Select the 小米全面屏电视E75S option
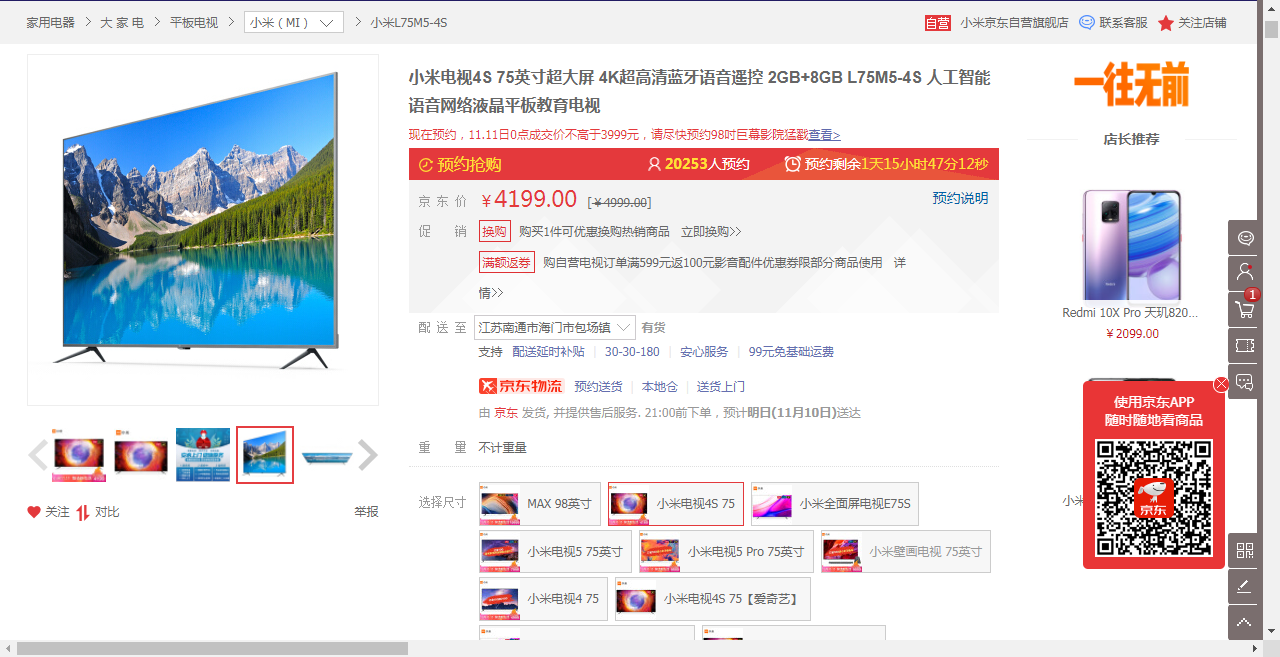Image resolution: width=1280 pixels, height=657 pixels. point(835,504)
